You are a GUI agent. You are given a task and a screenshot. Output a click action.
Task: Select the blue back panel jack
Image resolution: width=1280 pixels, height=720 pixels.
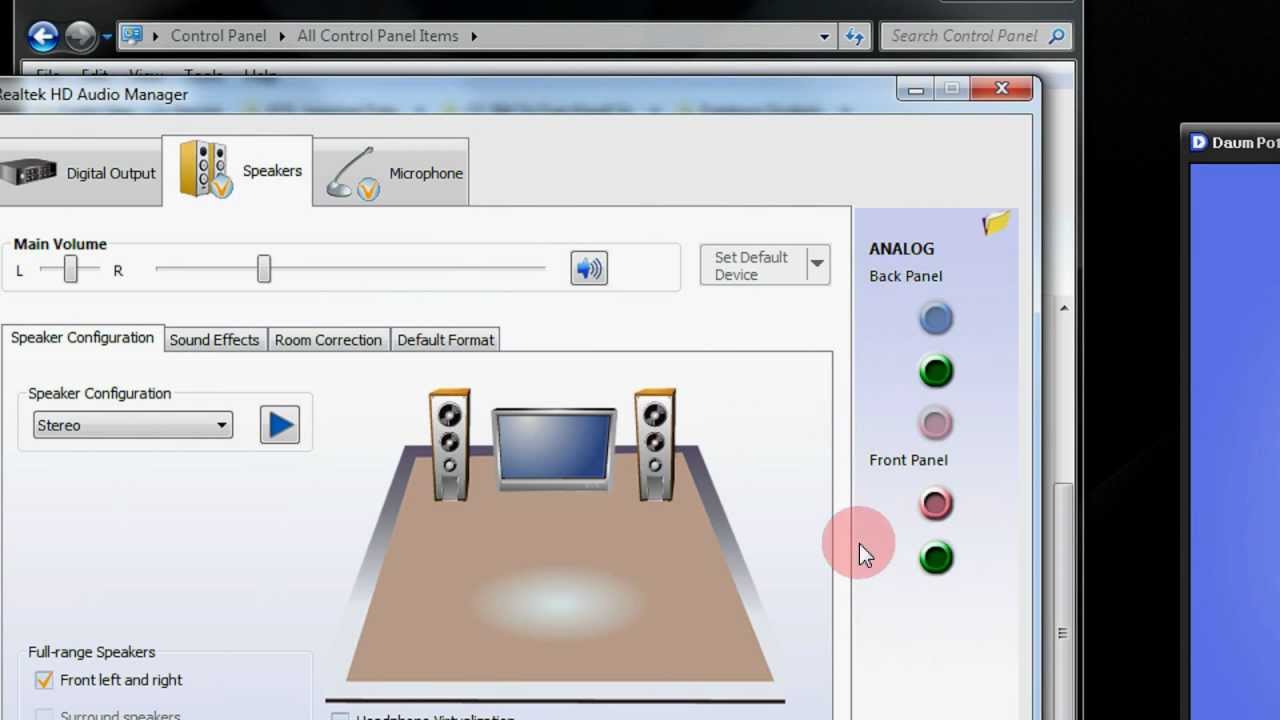click(936, 319)
